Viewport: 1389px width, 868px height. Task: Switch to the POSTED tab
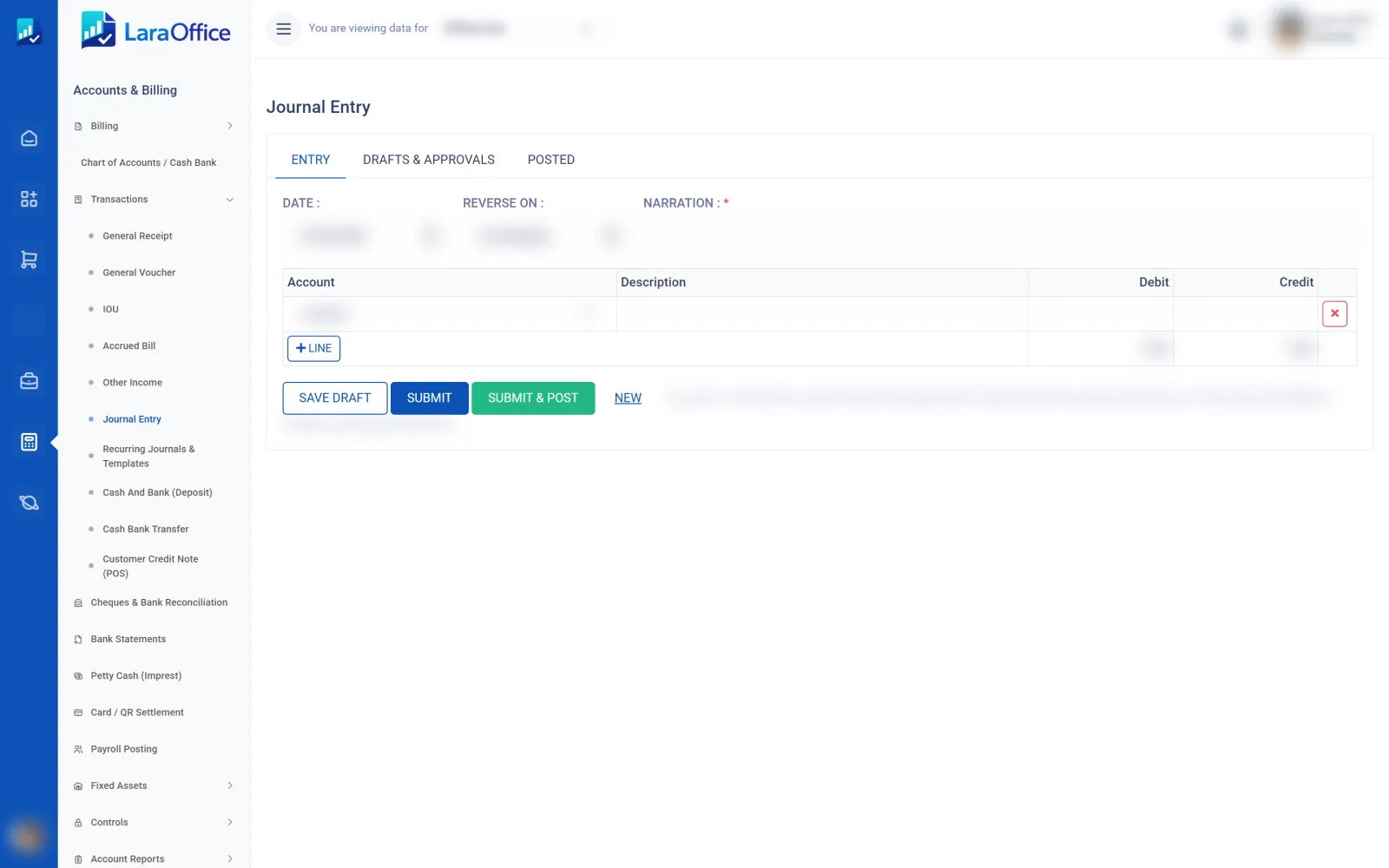551,160
